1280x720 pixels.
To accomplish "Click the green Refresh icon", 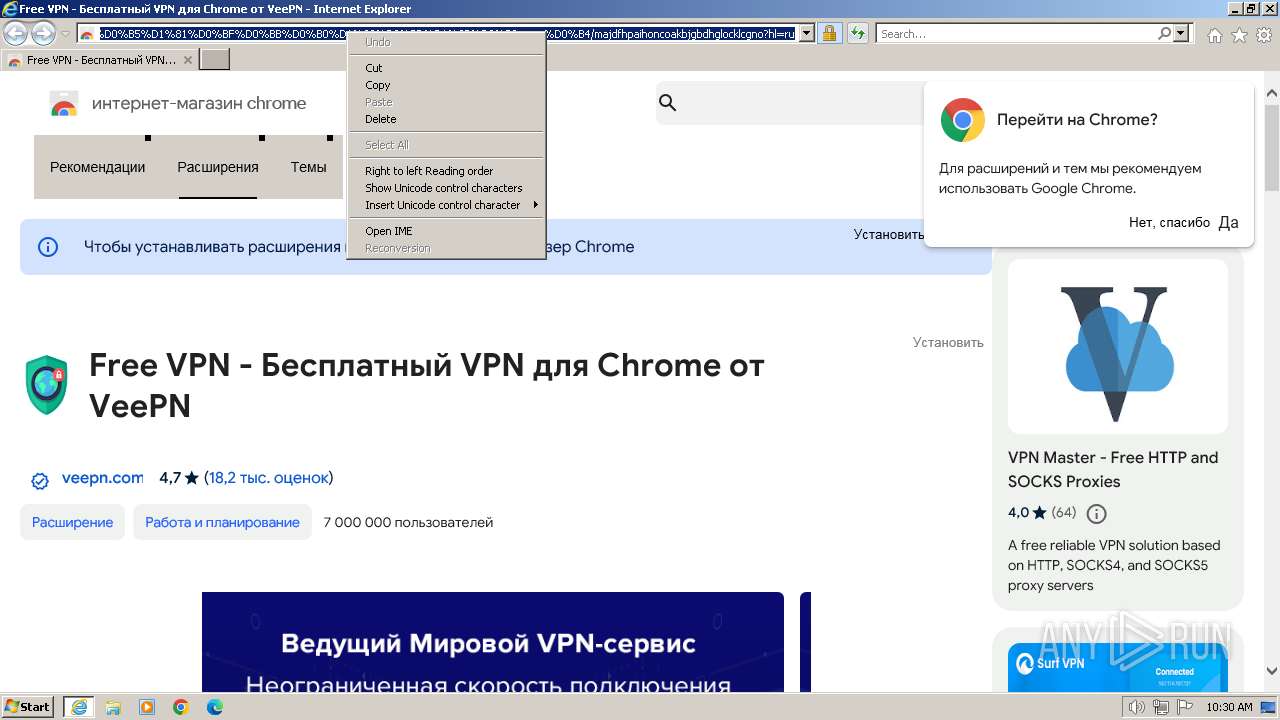I will (858, 33).
